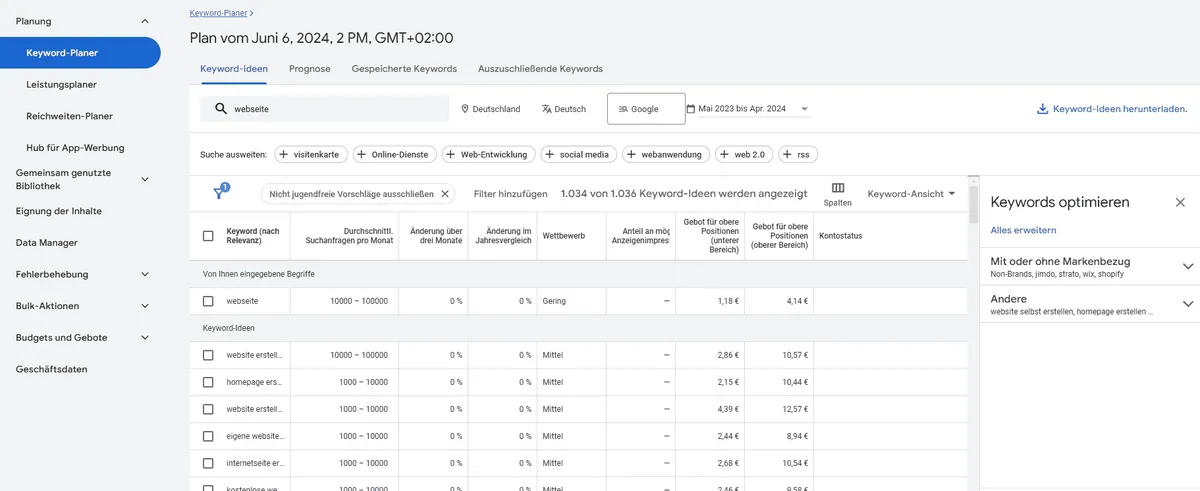Image resolution: width=1200 pixels, height=491 pixels.
Task: Expand 'Gemeinsam genutzte Bibliothek' section
Action: tap(145, 179)
